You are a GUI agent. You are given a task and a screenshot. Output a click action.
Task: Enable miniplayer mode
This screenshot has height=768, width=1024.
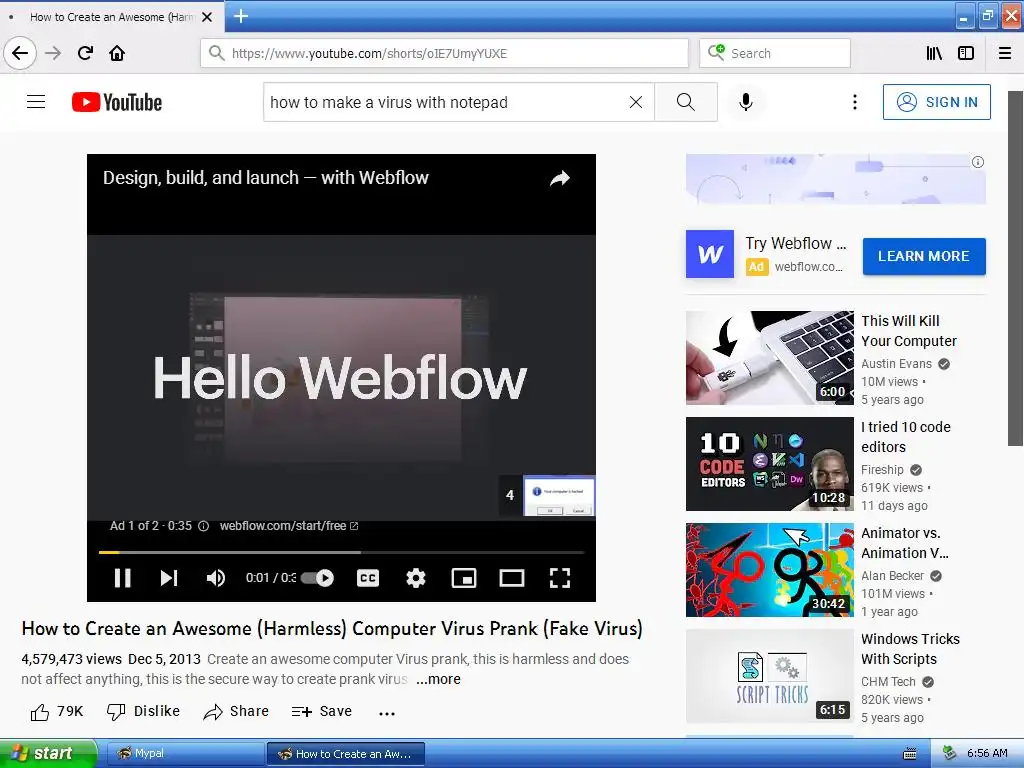[464, 578]
